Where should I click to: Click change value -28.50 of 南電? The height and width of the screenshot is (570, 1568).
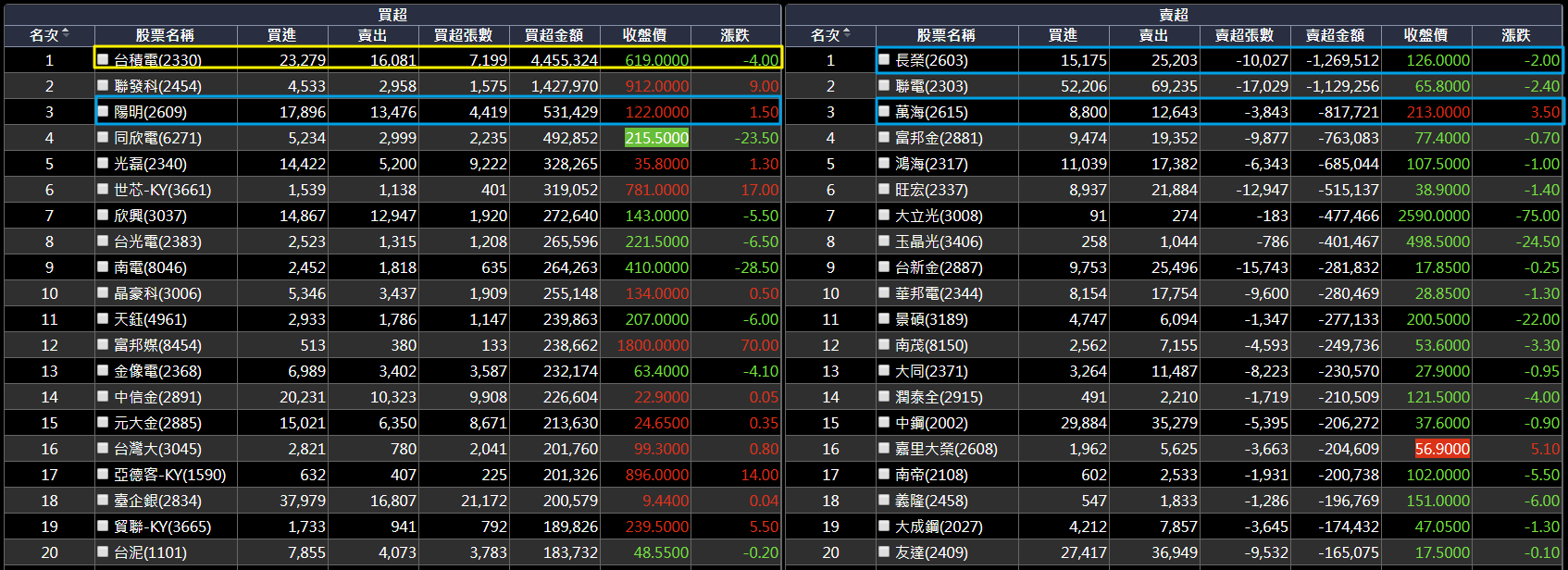click(756, 267)
